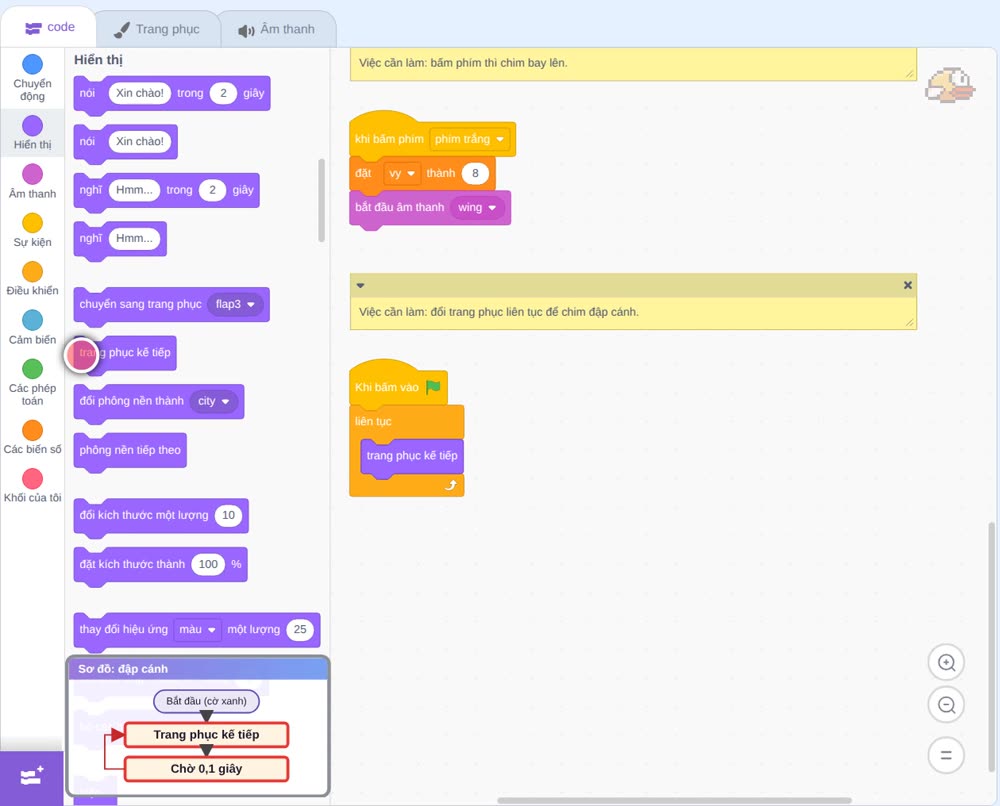Screen dimensions: 1000x806
Task: Open the wing sound dropdown
Action: [x=476, y=207]
